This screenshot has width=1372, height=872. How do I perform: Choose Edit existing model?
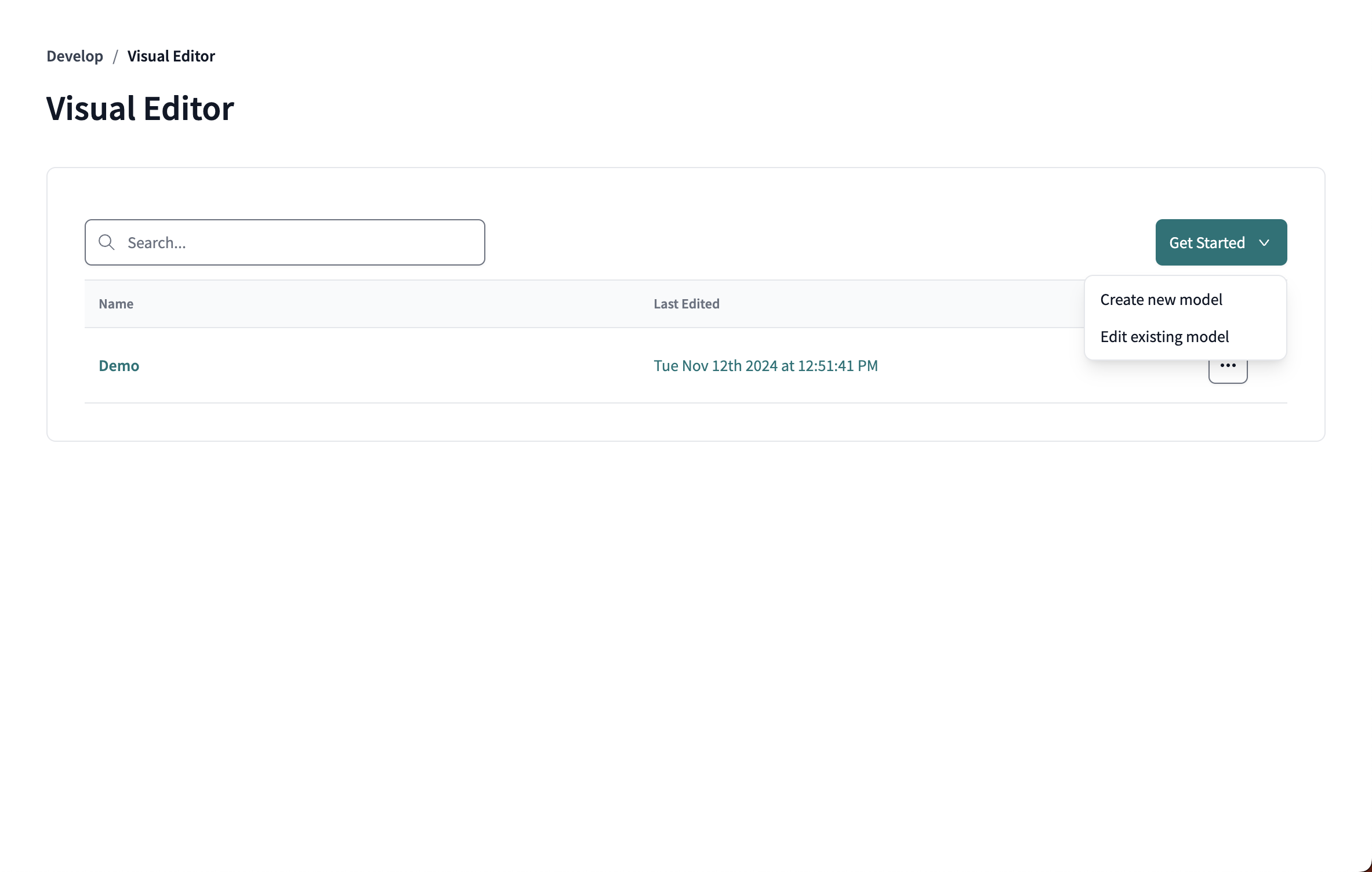(x=1165, y=336)
